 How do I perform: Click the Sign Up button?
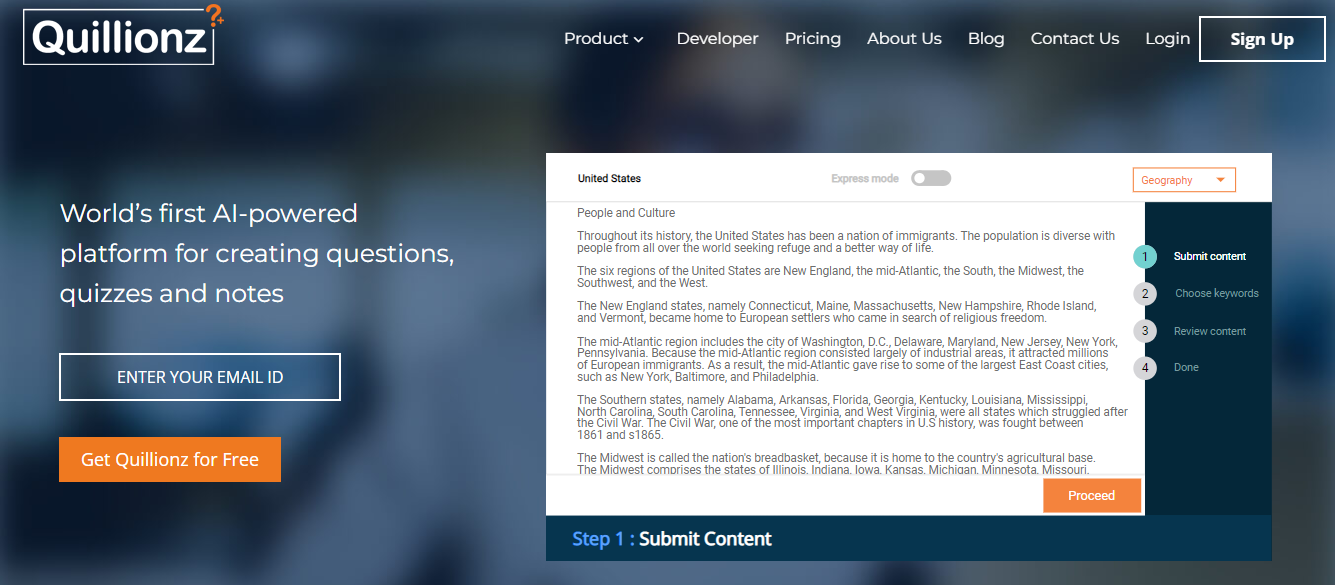point(1262,39)
